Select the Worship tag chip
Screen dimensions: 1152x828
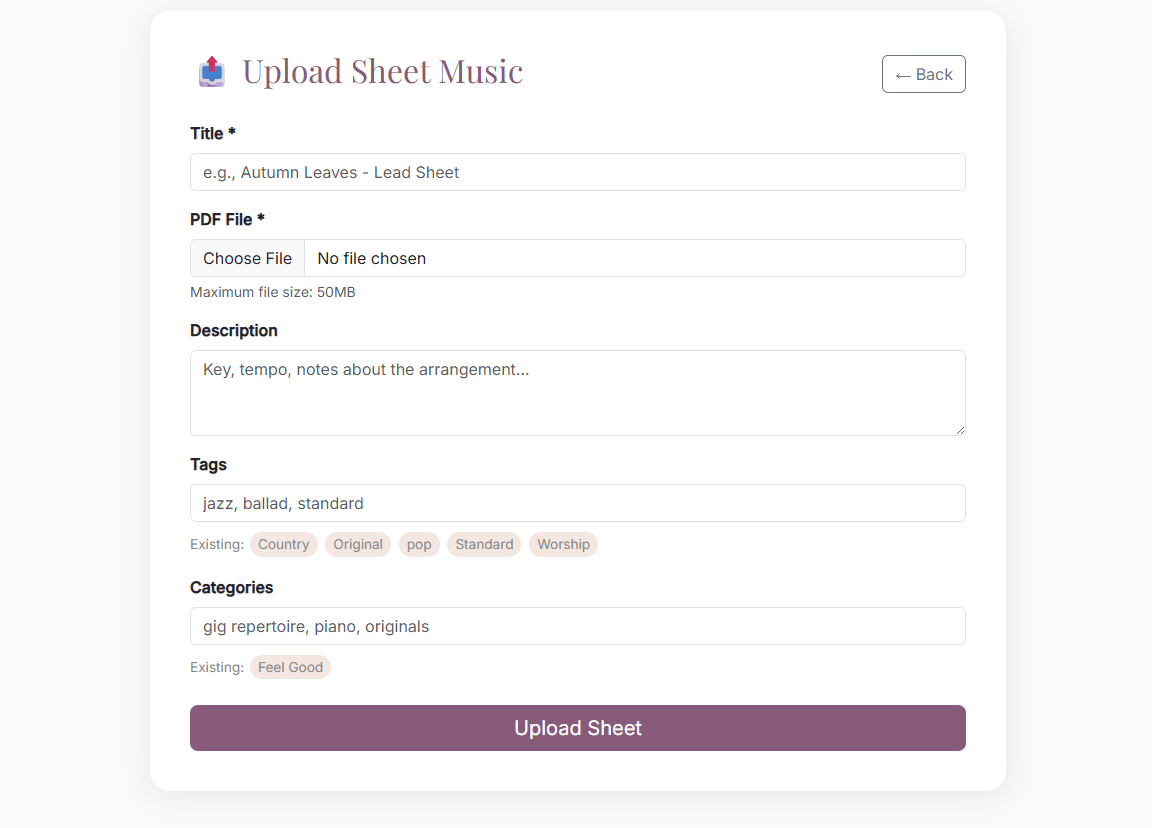pyautogui.click(x=563, y=544)
